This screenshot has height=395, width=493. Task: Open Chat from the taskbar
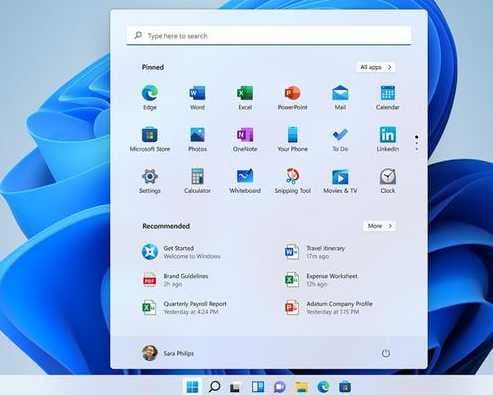pos(279,387)
